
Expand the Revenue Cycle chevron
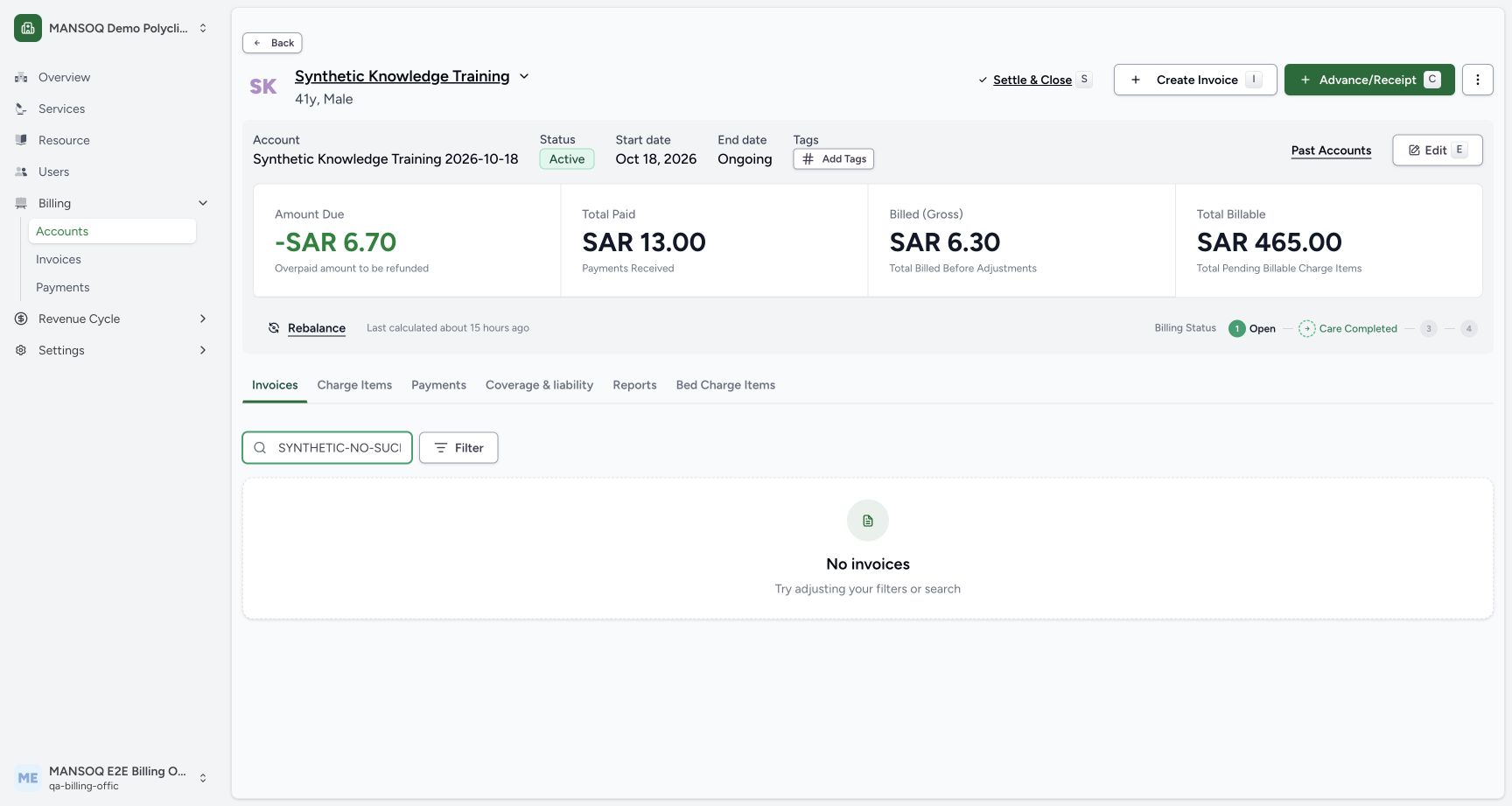click(x=203, y=319)
